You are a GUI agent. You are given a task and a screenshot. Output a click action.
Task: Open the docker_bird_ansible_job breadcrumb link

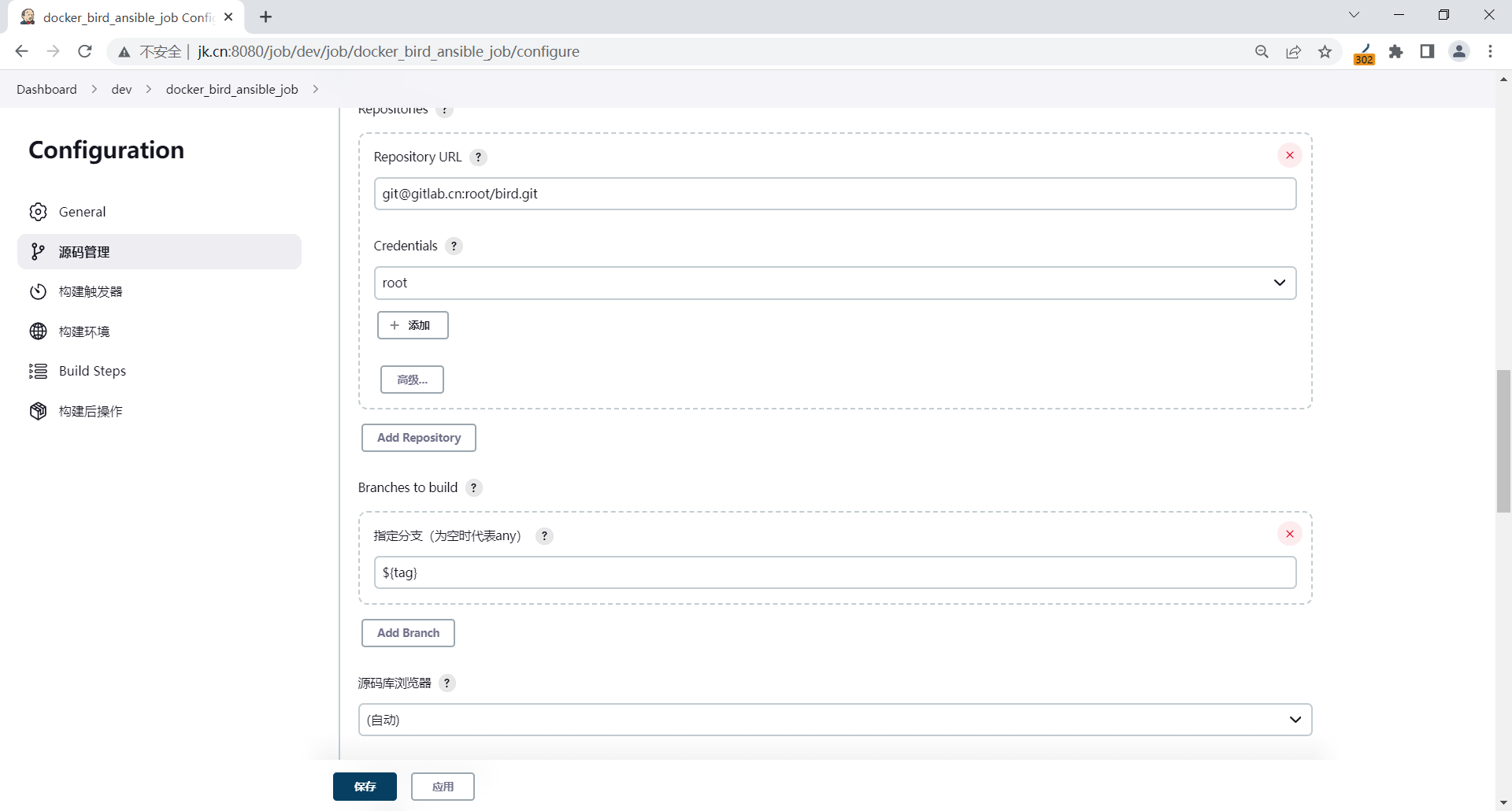coord(232,89)
